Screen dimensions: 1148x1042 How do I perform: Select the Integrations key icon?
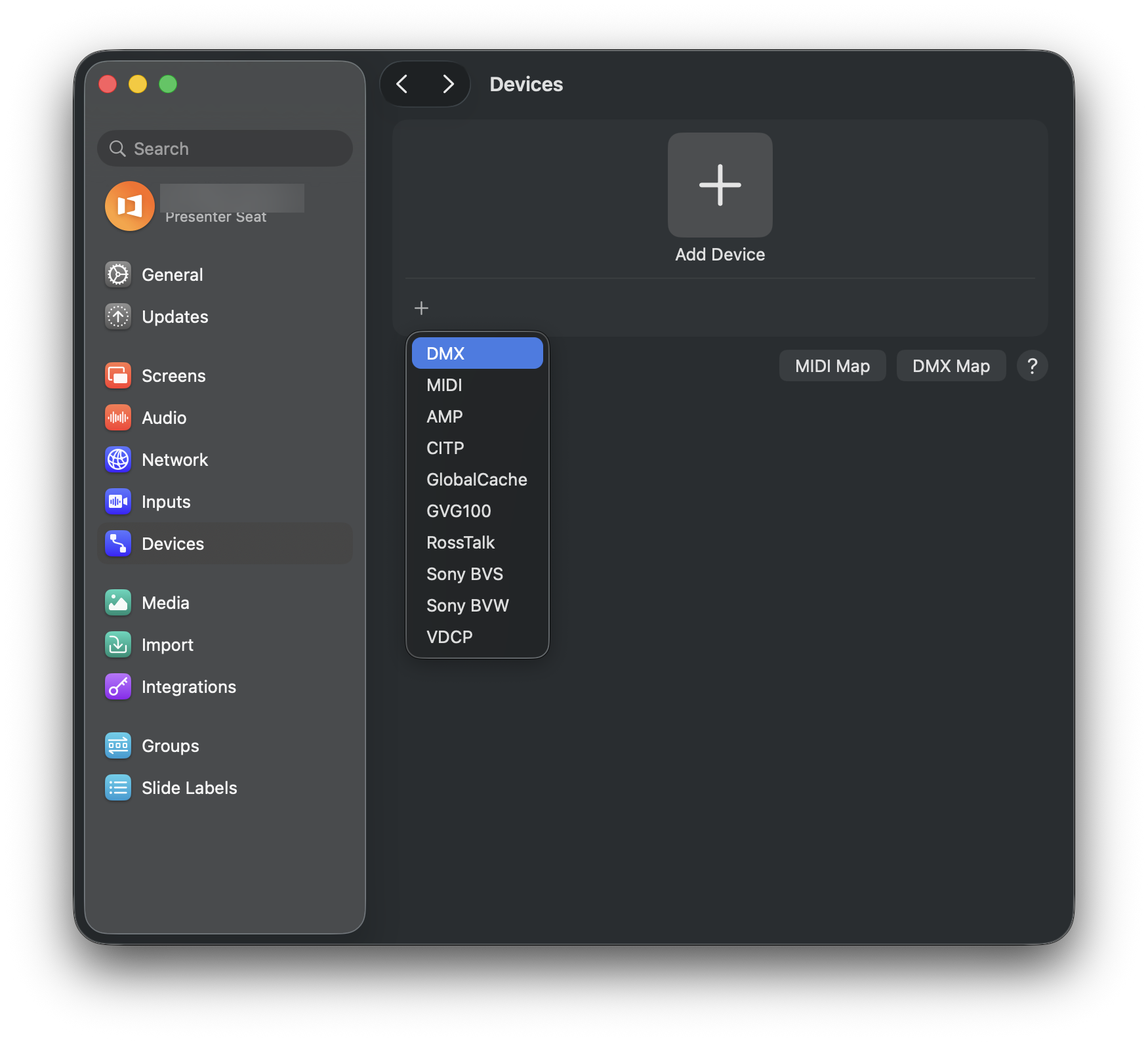(118, 686)
